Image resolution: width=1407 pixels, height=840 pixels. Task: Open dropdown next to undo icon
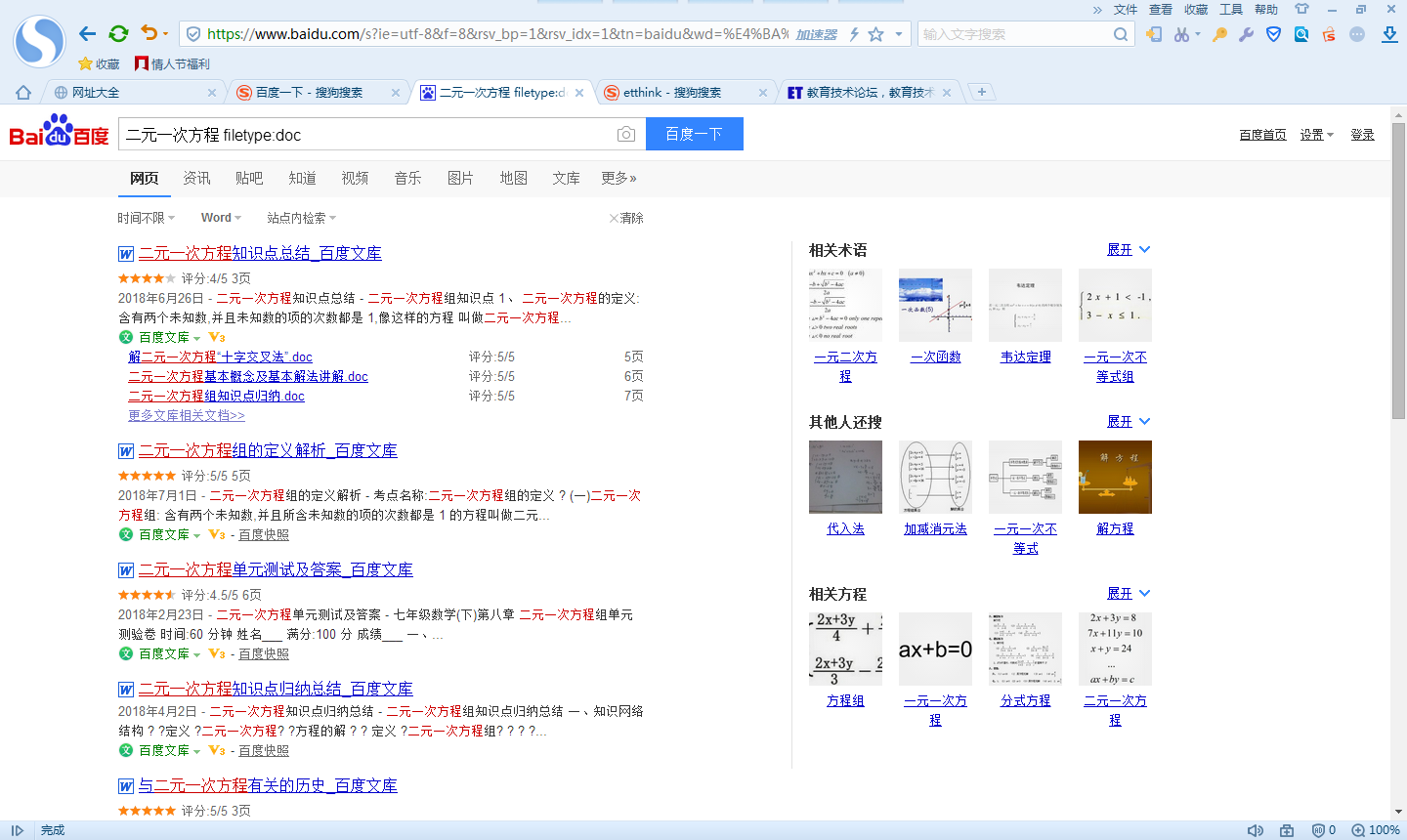[x=165, y=34]
